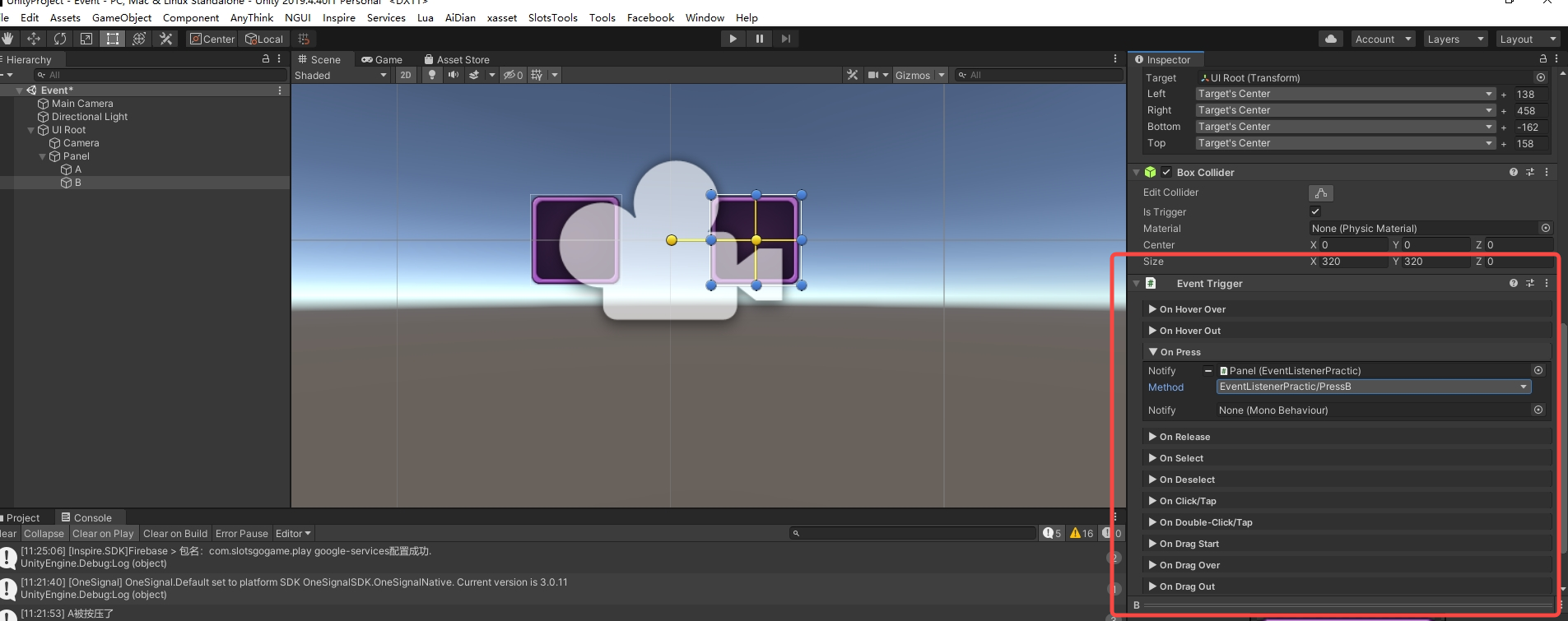Open Event Trigger help icon
The image size is (1568, 621).
coord(1514,283)
